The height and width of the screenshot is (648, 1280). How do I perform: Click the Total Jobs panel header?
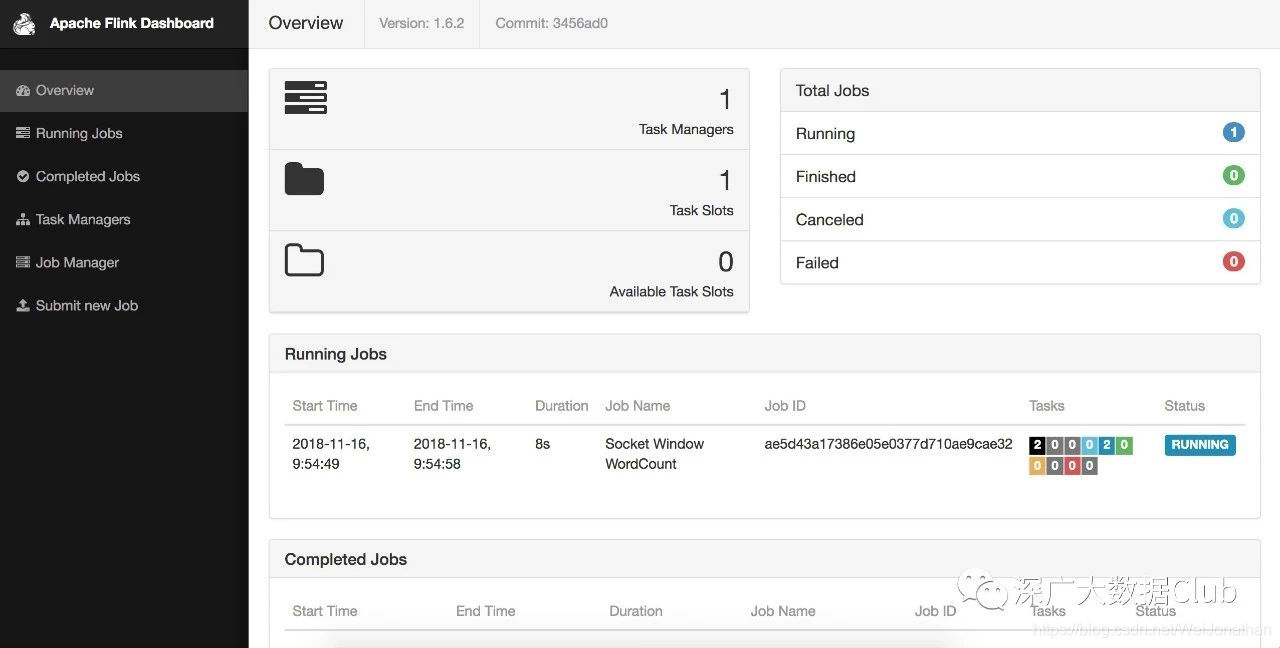pyautogui.click(x=1020, y=90)
